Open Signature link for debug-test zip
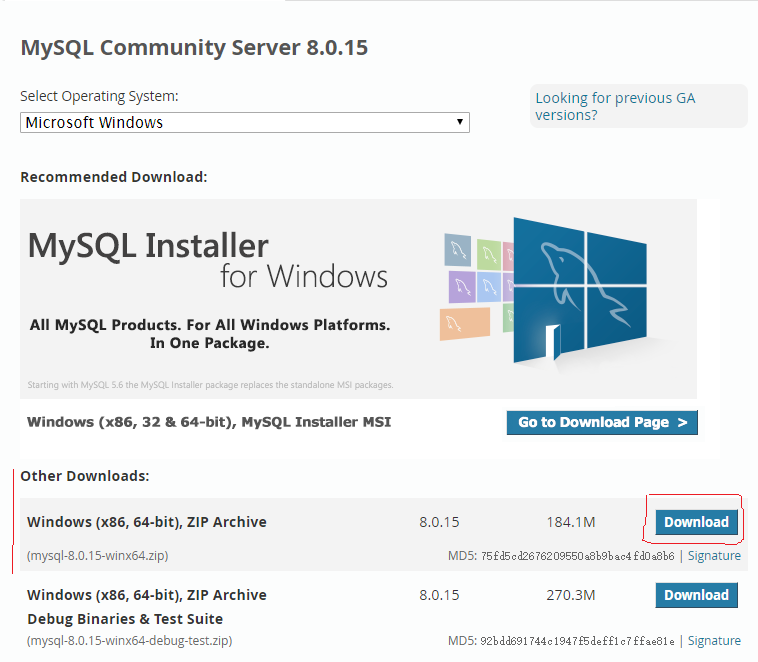This screenshot has width=758, height=662. tap(714, 641)
